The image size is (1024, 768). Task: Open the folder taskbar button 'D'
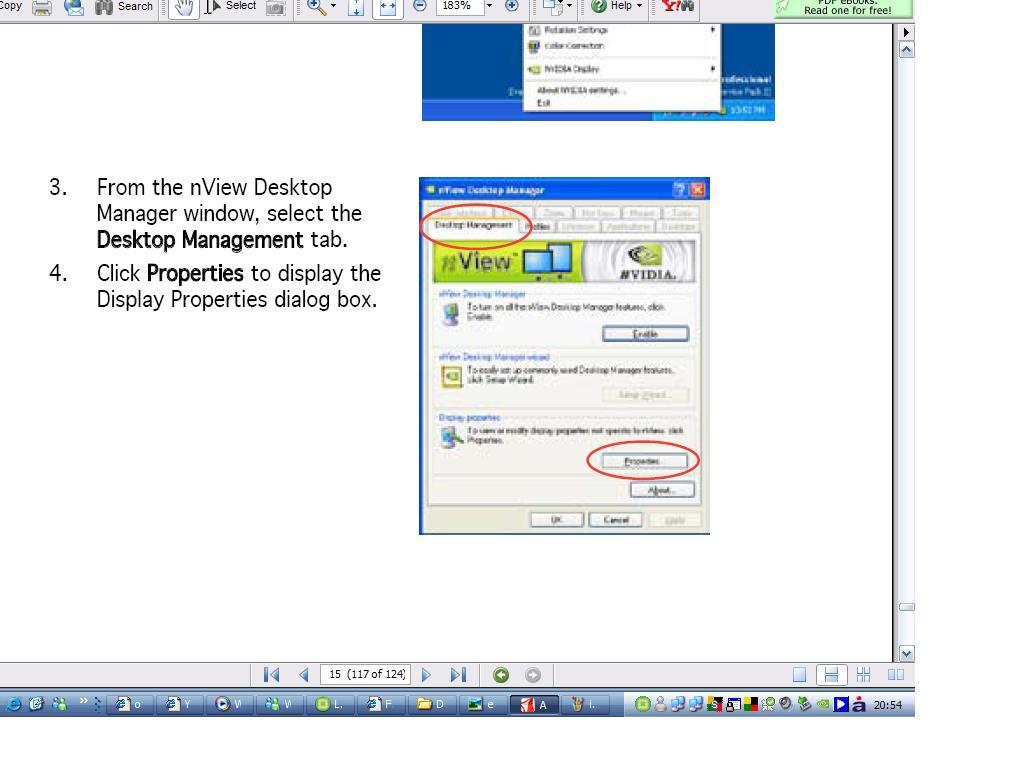click(432, 704)
